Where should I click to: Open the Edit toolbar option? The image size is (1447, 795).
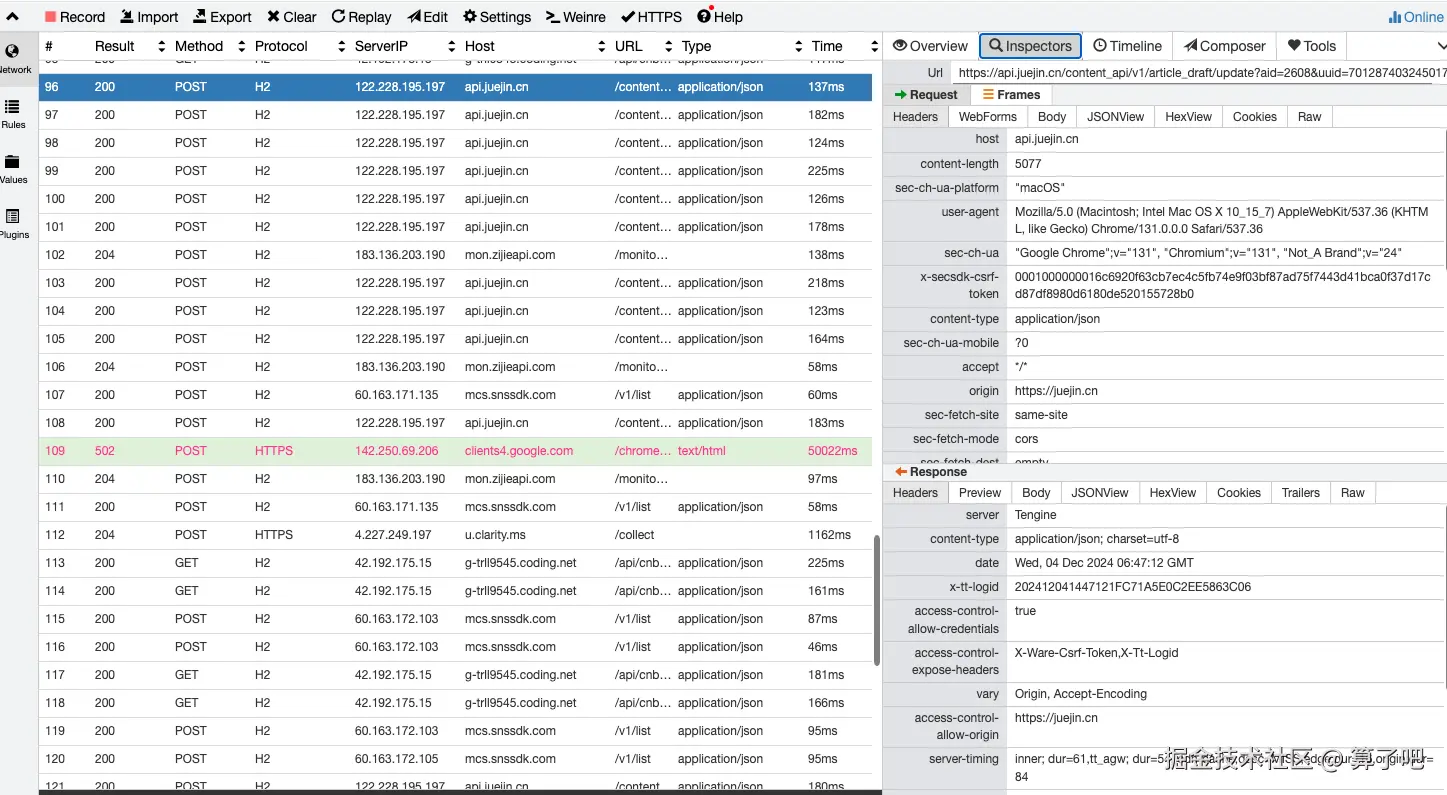pos(428,17)
